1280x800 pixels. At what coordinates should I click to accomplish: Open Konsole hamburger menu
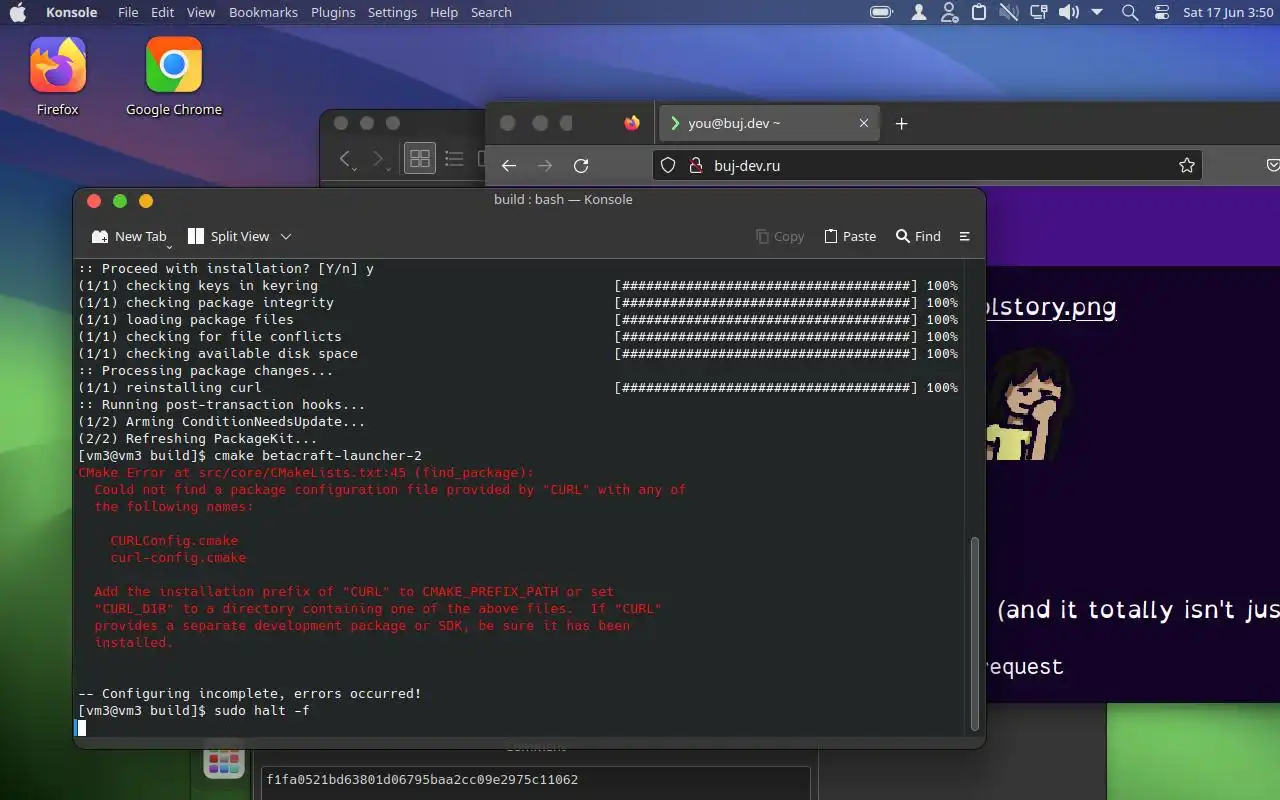pos(965,236)
